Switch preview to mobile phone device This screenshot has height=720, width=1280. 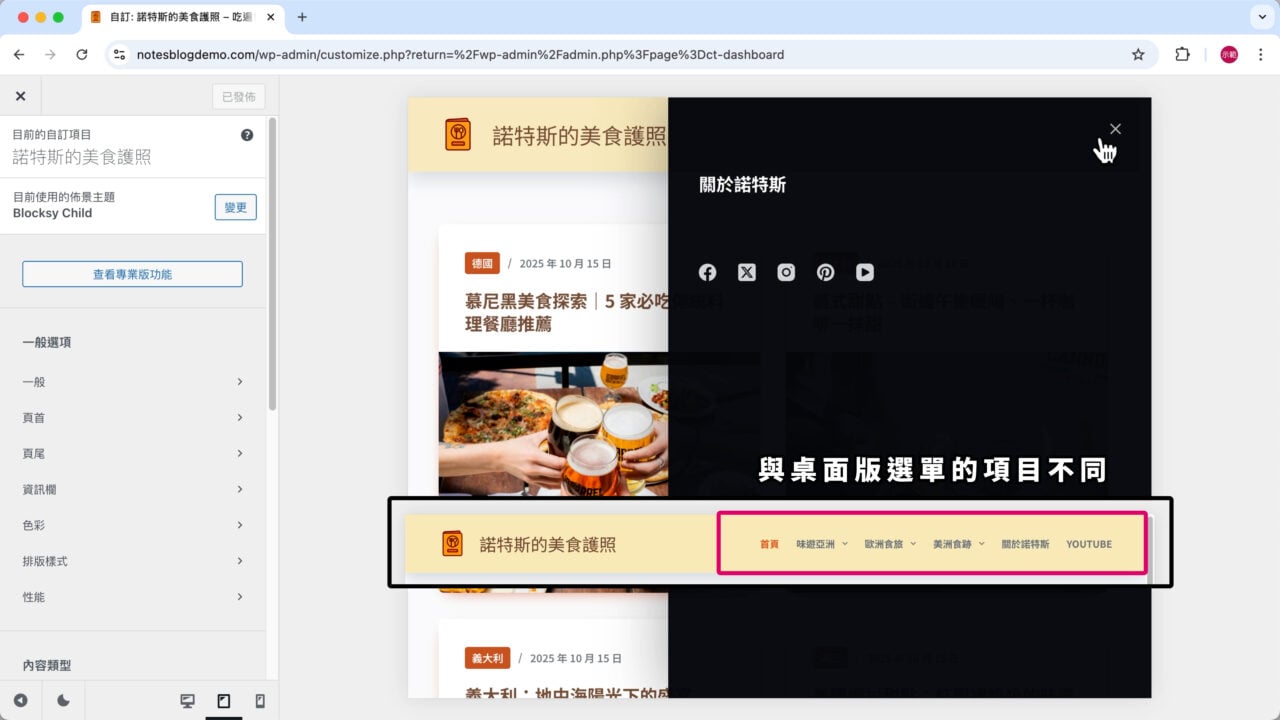click(x=260, y=701)
